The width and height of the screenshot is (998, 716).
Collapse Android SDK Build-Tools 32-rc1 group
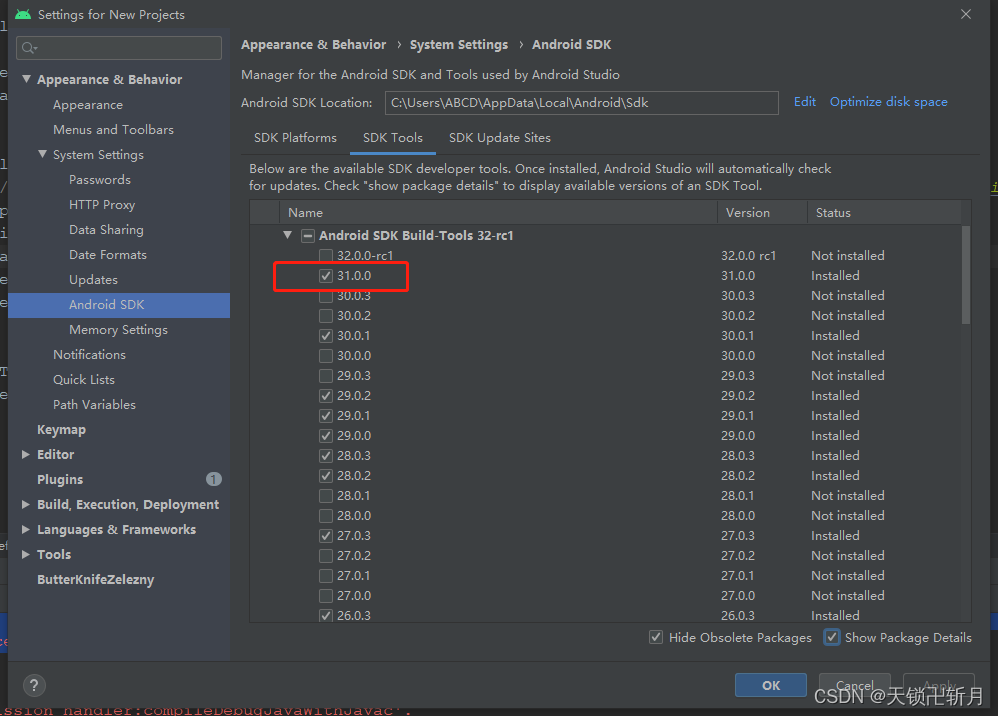pyautogui.click(x=288, y=235)
